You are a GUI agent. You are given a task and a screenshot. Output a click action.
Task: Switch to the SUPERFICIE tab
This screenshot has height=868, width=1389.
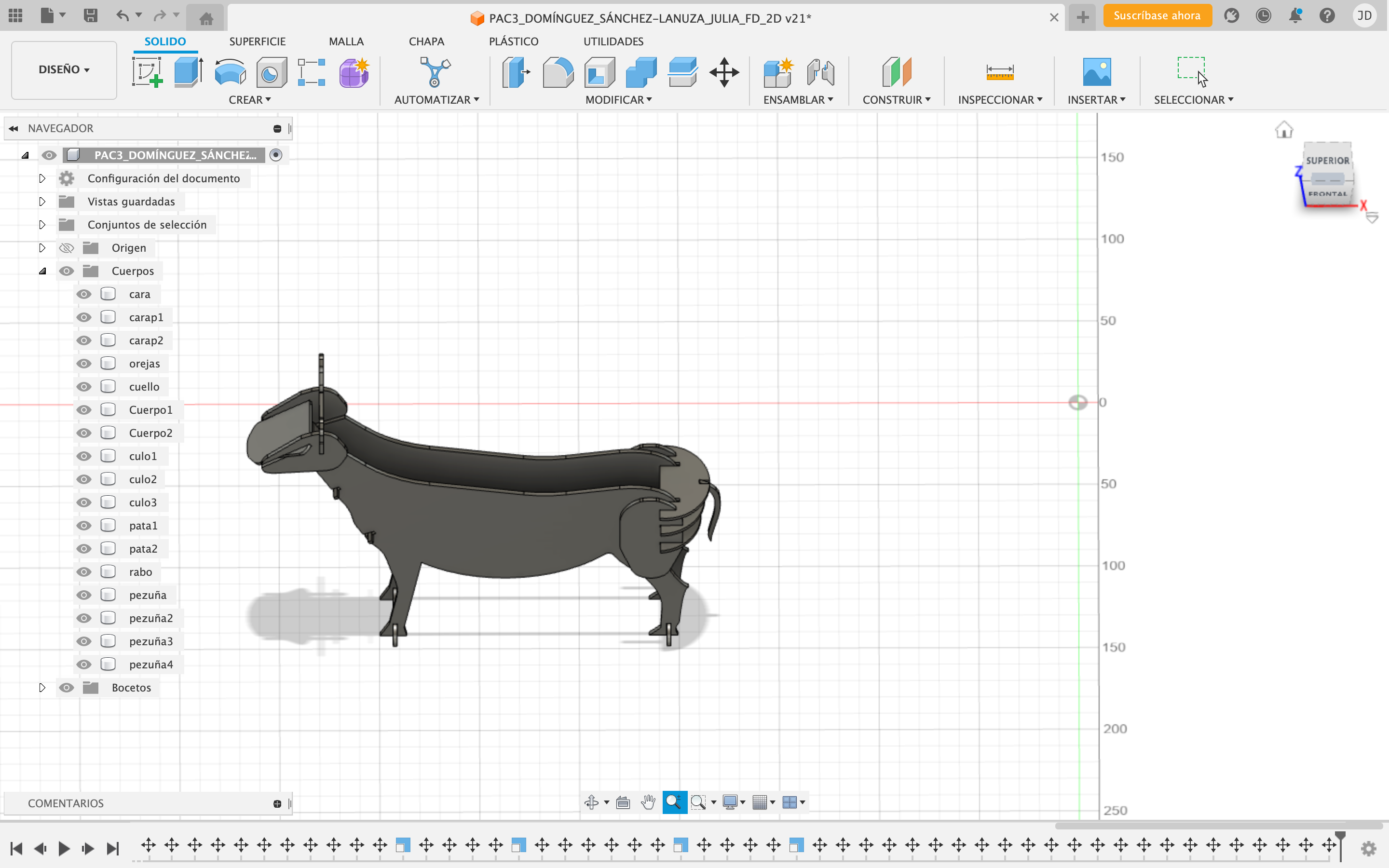coord(257,41)
